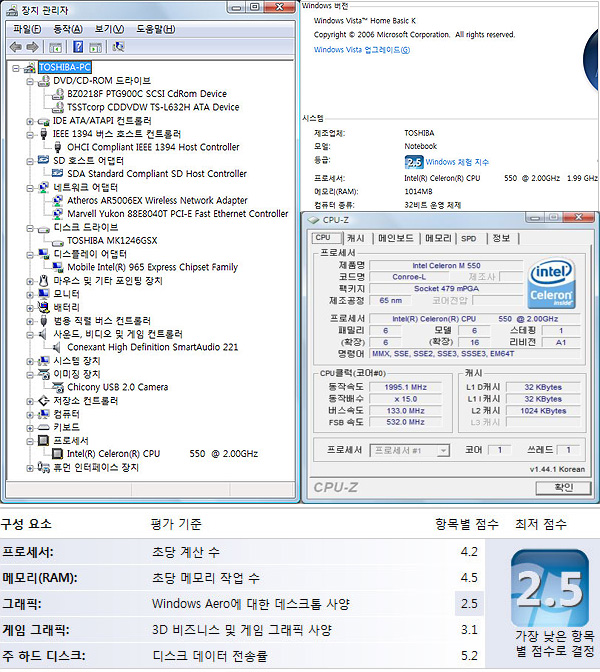Expand the 시스템 장치 node
600x672 pixels.
point(30,362)
